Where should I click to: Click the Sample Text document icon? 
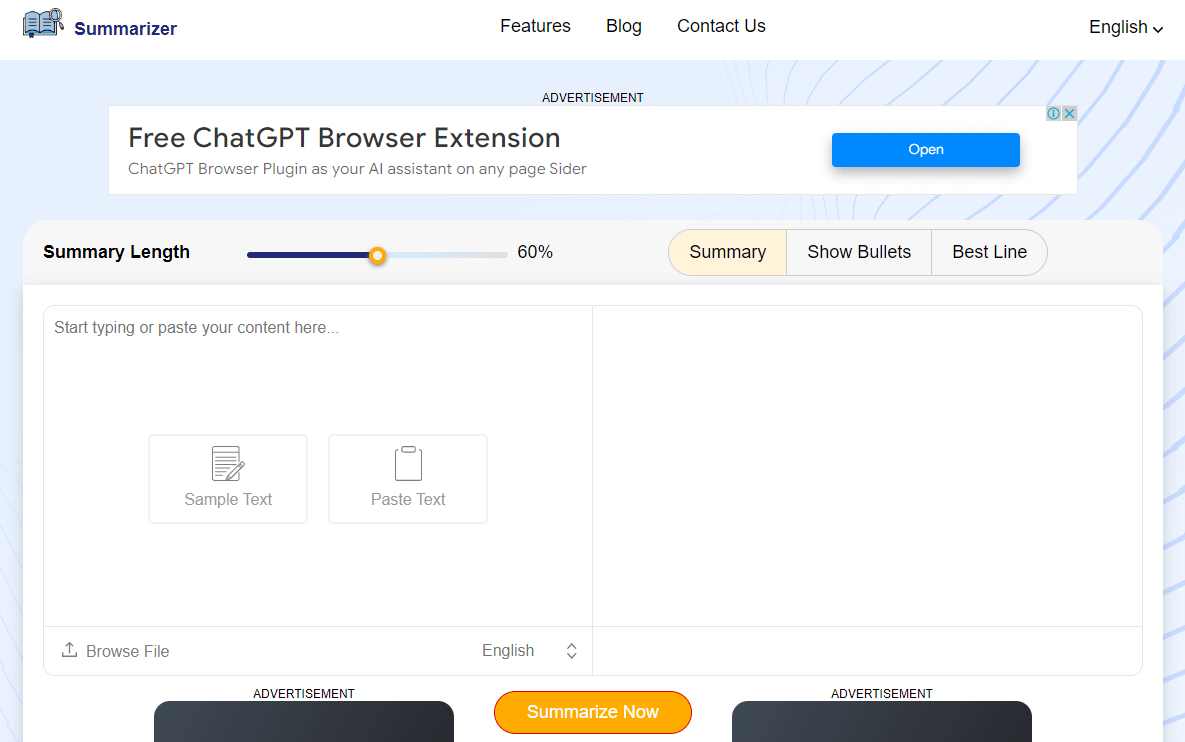pyautogui.click(x=228, y=463)
